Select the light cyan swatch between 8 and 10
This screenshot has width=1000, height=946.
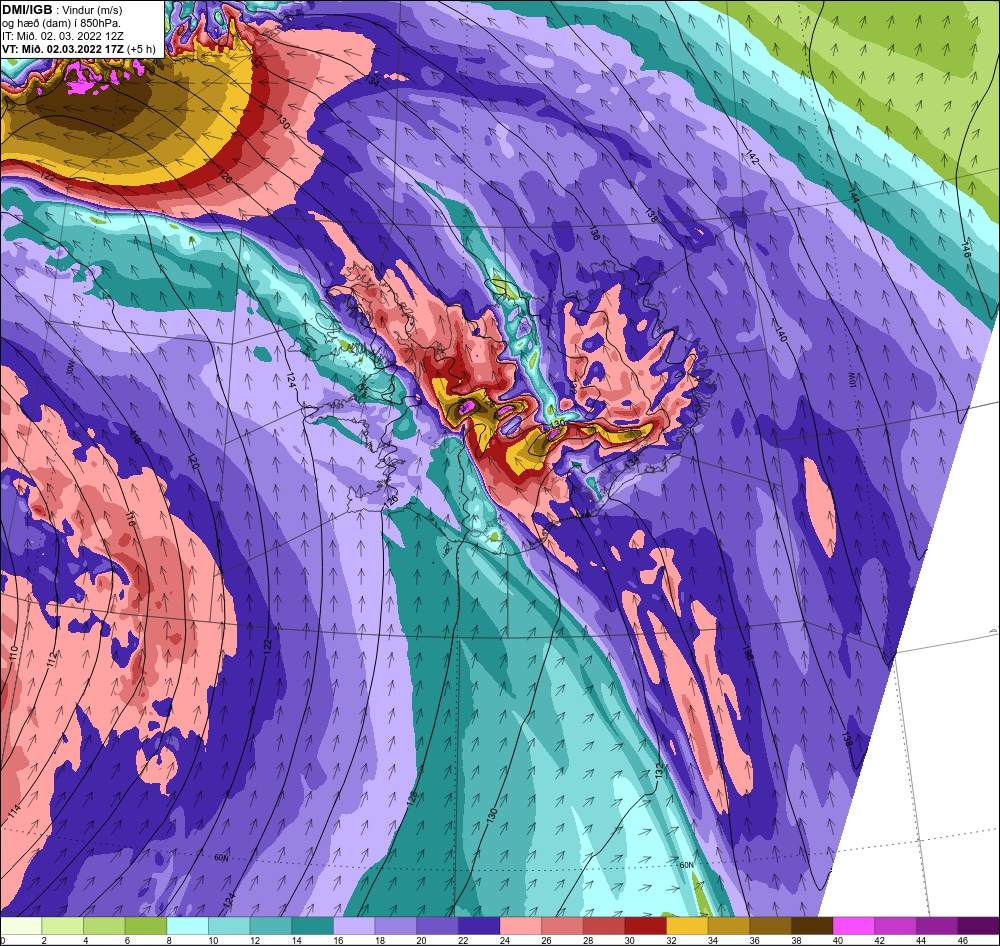pyautogui.click(x=188, y=926)
